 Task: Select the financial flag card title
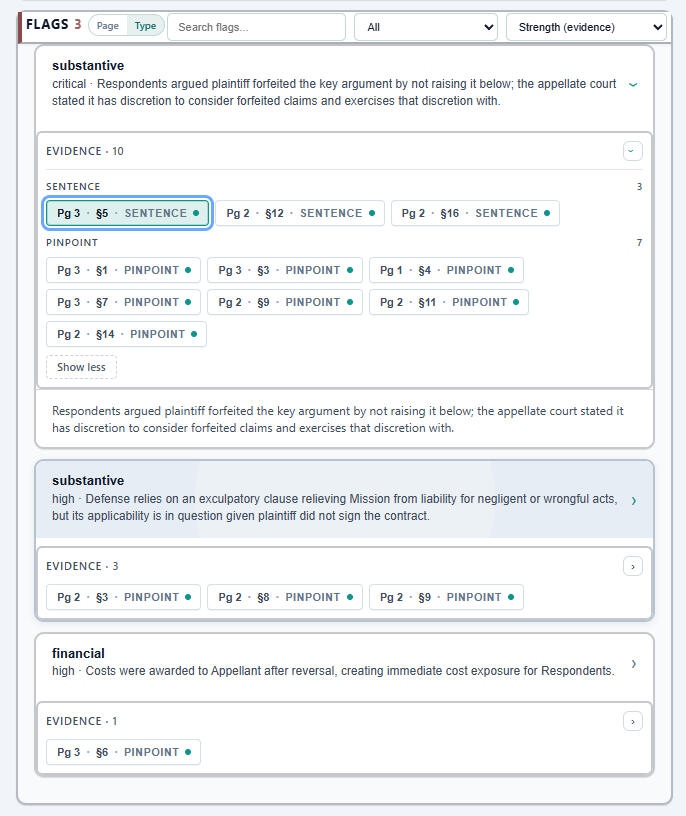click(x=78, y=653)
